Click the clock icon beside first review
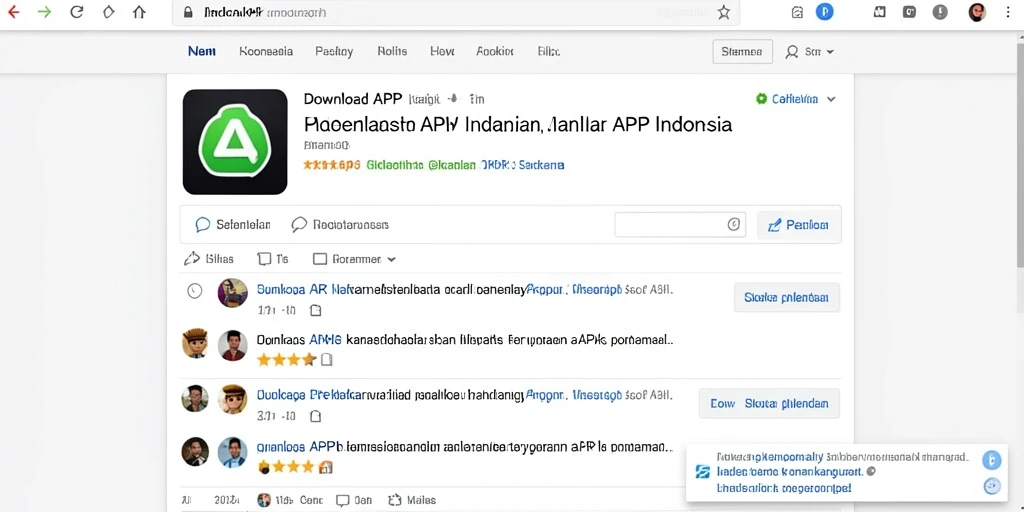Viewport: 1024px width, 512px height. point(195,291)
